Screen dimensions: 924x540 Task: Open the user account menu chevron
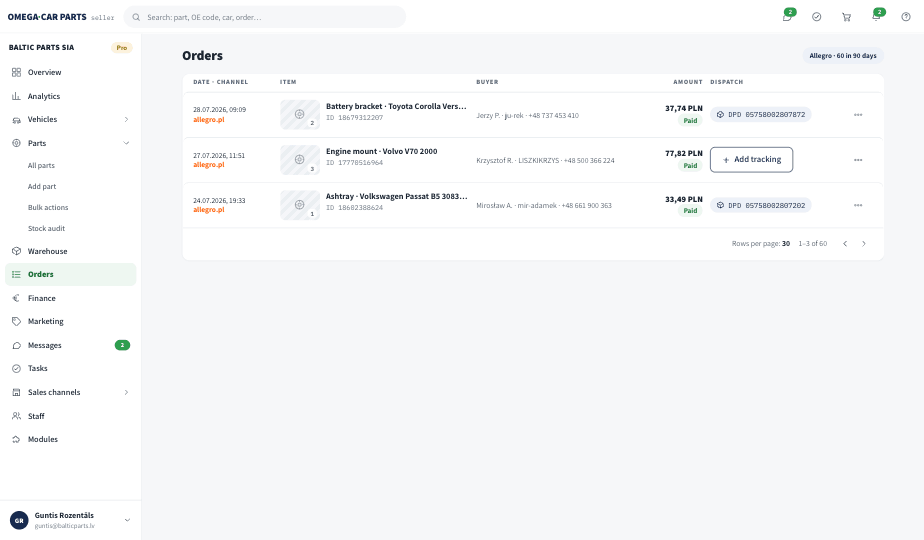[x=127, y=520]
